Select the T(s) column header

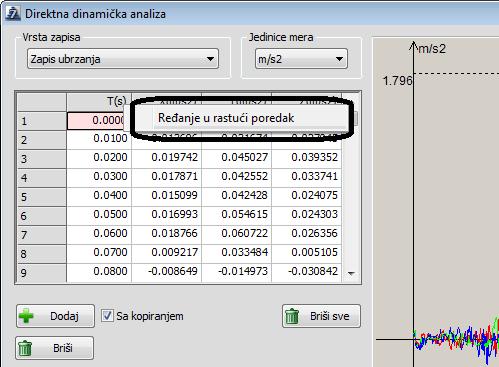[99, 102]
